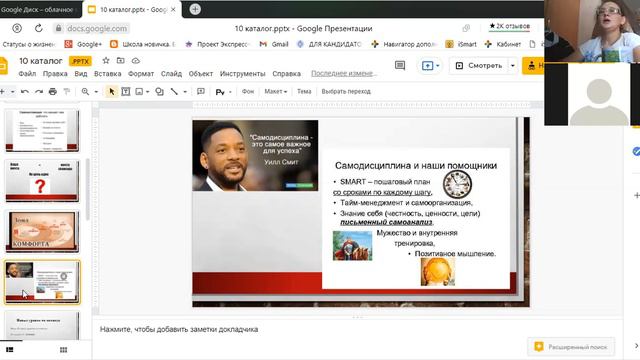The width and height of the screenshot is (640, 360).
Task: Open the Google+ bookmark
Action: click(x=83, y=44)
